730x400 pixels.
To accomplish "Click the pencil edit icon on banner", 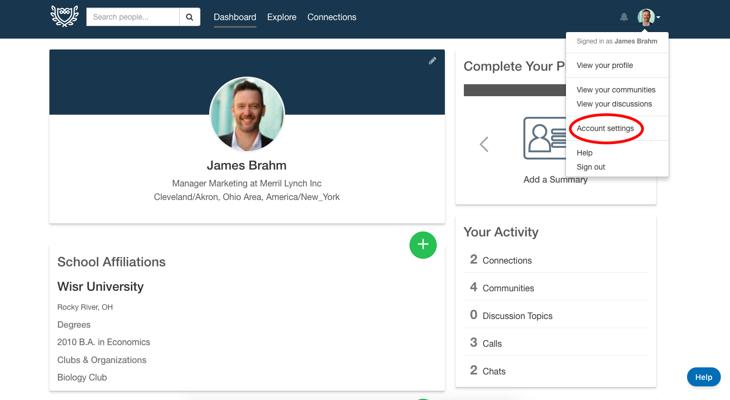I will coord(432,61).
